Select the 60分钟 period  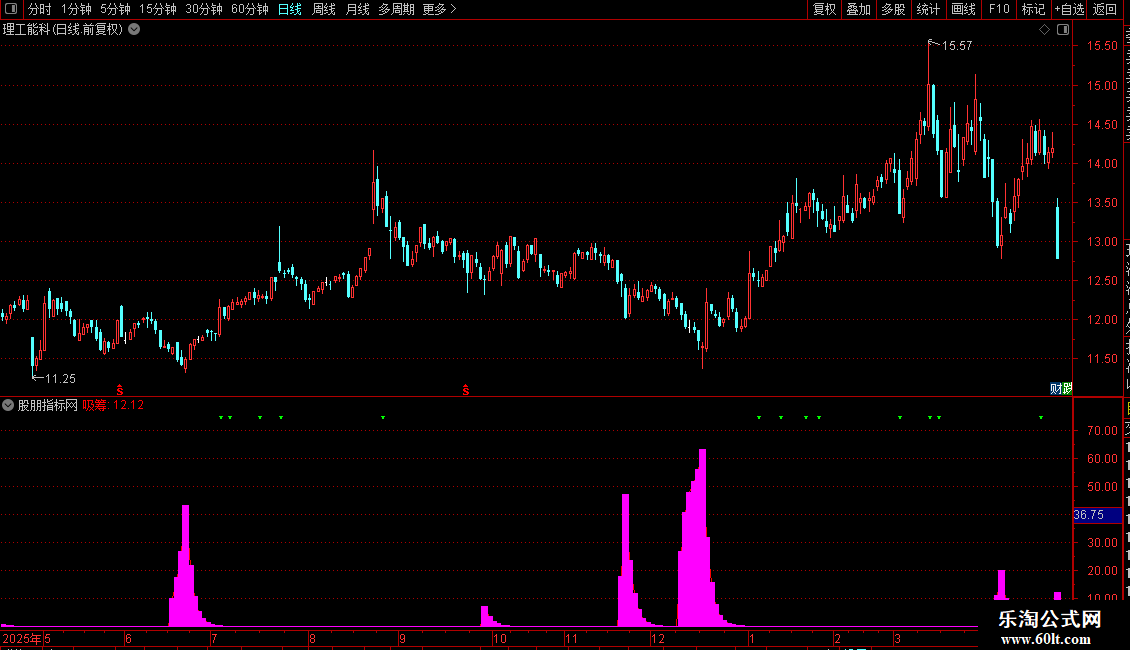[x=249, y=9]
